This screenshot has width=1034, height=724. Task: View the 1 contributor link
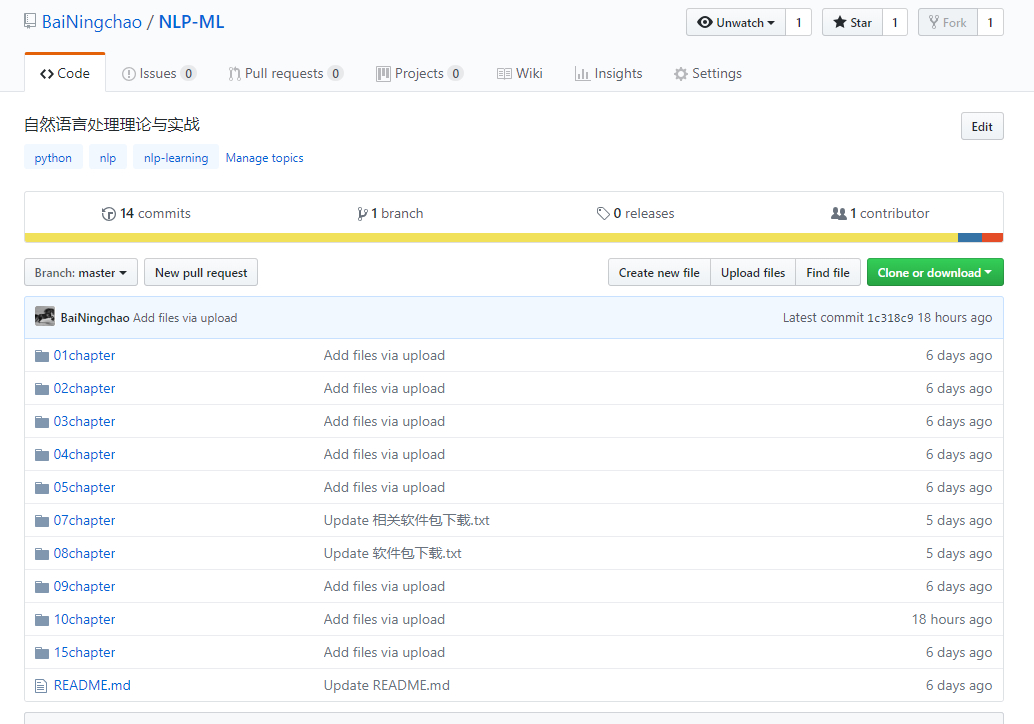880,214
